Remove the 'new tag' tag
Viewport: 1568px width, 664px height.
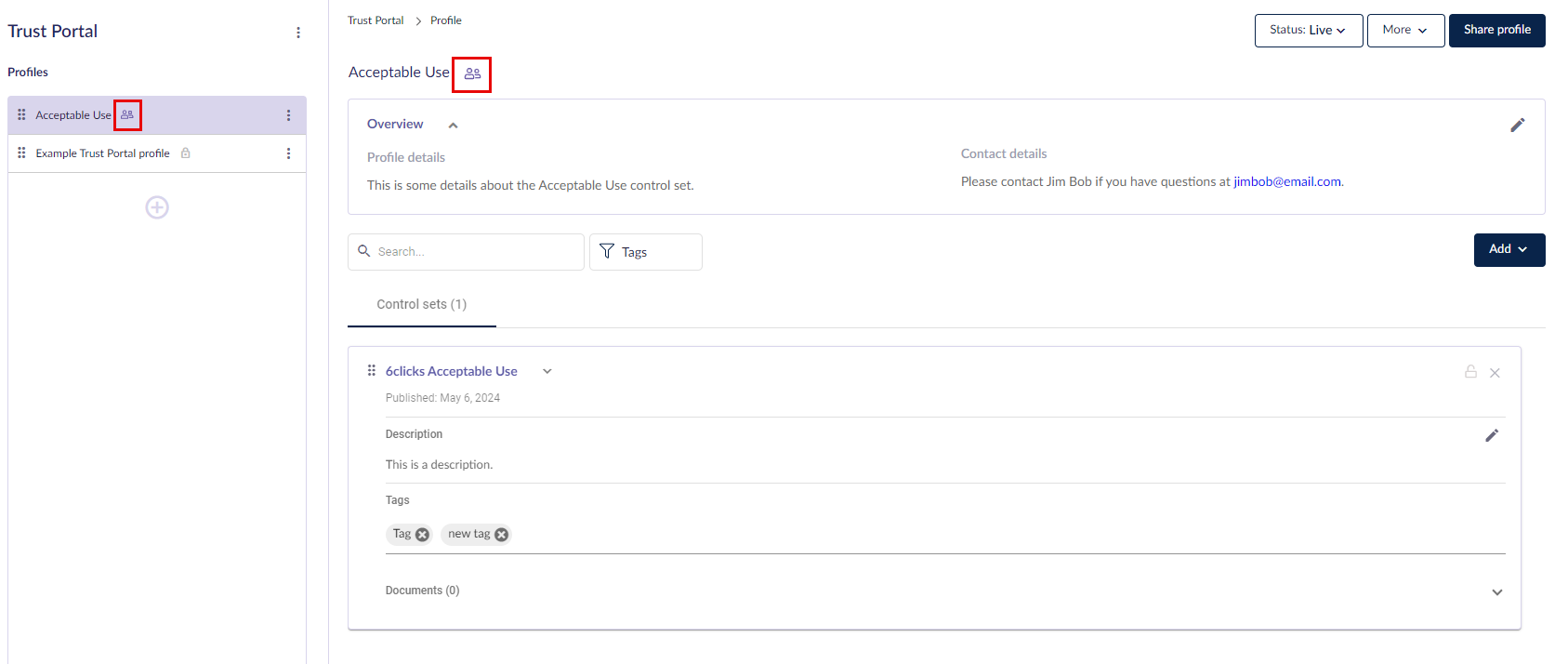click(501, 535)
